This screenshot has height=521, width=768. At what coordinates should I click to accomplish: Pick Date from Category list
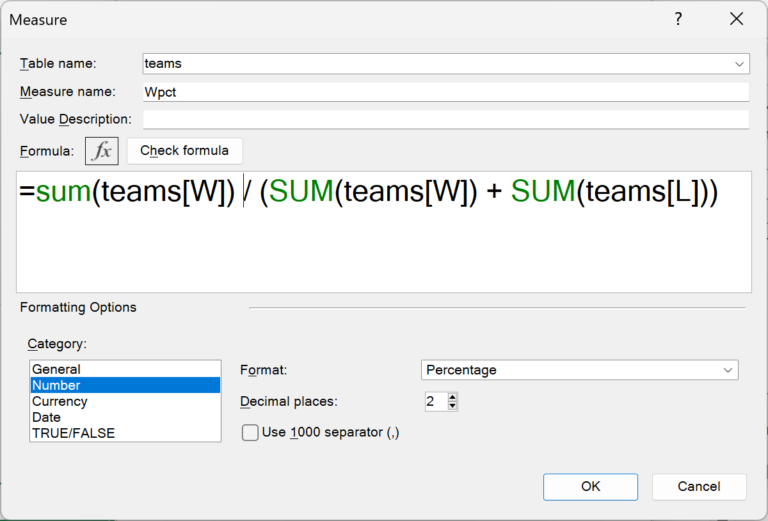coord(46,417)
